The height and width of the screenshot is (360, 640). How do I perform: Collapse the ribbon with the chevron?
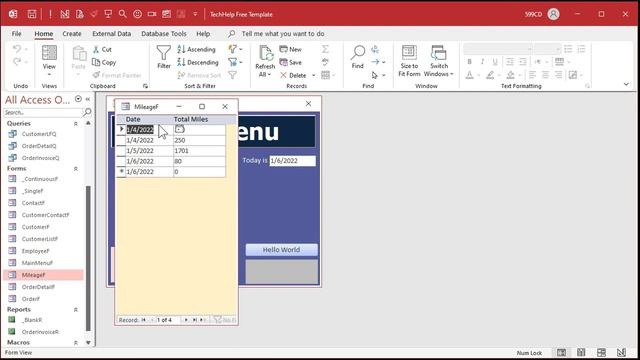[626, 84]
